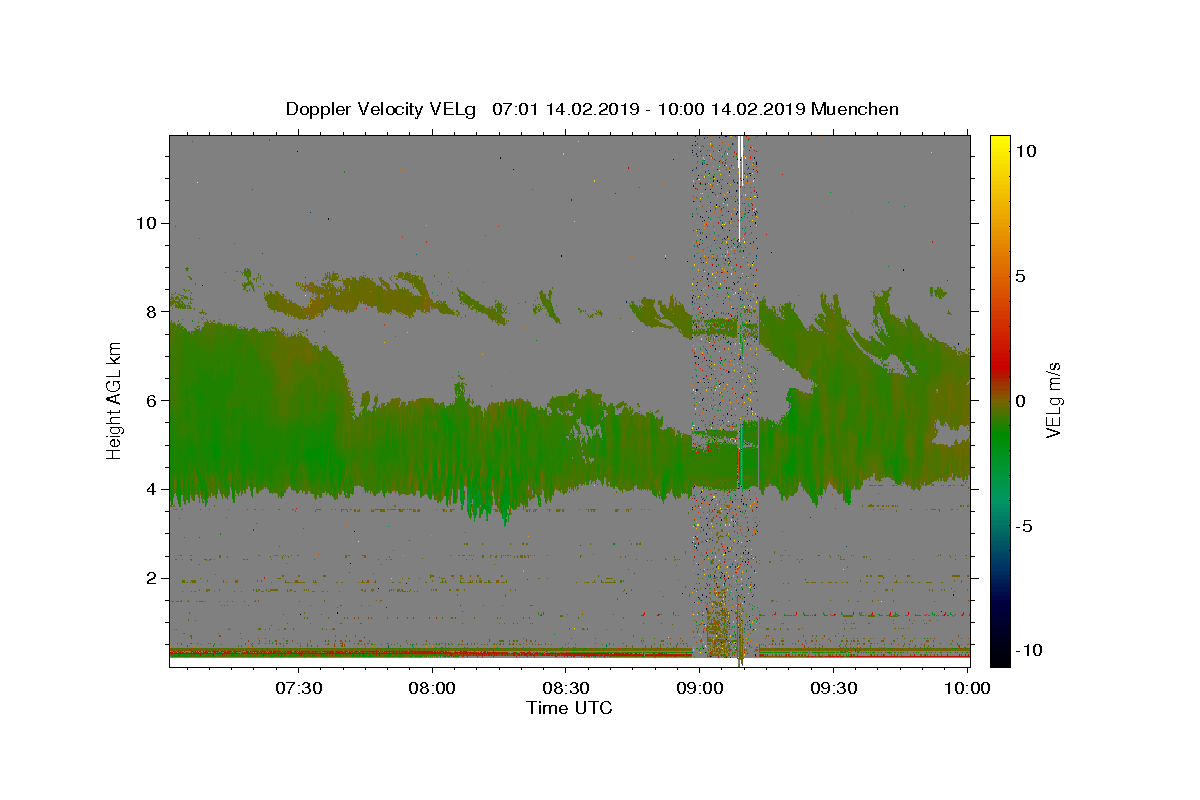Click the "Muenchen" station name in the title
Viewport: 1200px width, 800px height.
[x=855, y=109]
